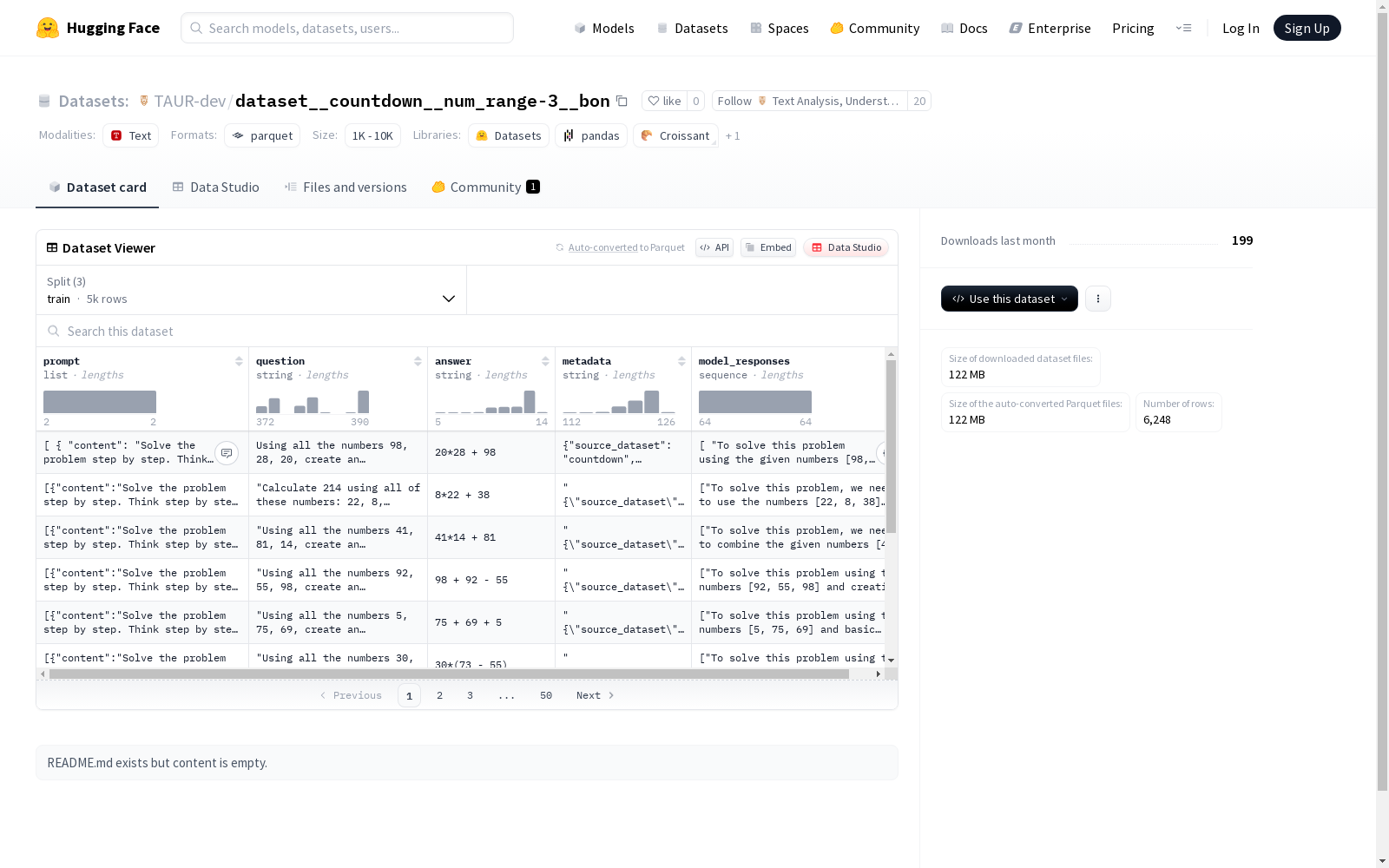Click the current page 1 button

pos(410,695)
